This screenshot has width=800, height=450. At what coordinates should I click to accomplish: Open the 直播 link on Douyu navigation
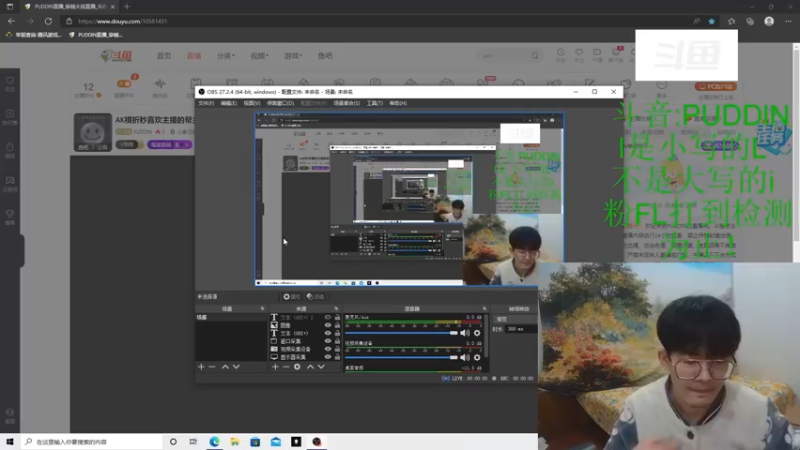(x=194, y=56)
